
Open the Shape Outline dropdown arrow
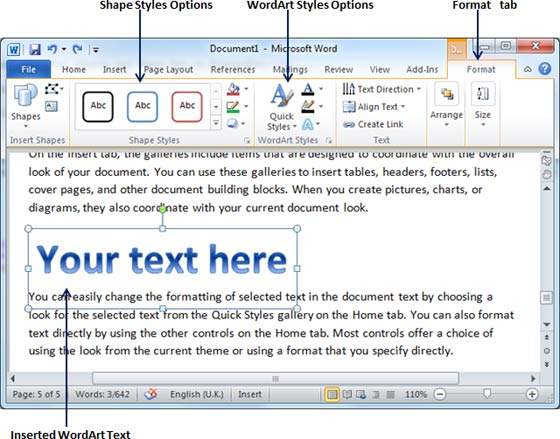246,106
